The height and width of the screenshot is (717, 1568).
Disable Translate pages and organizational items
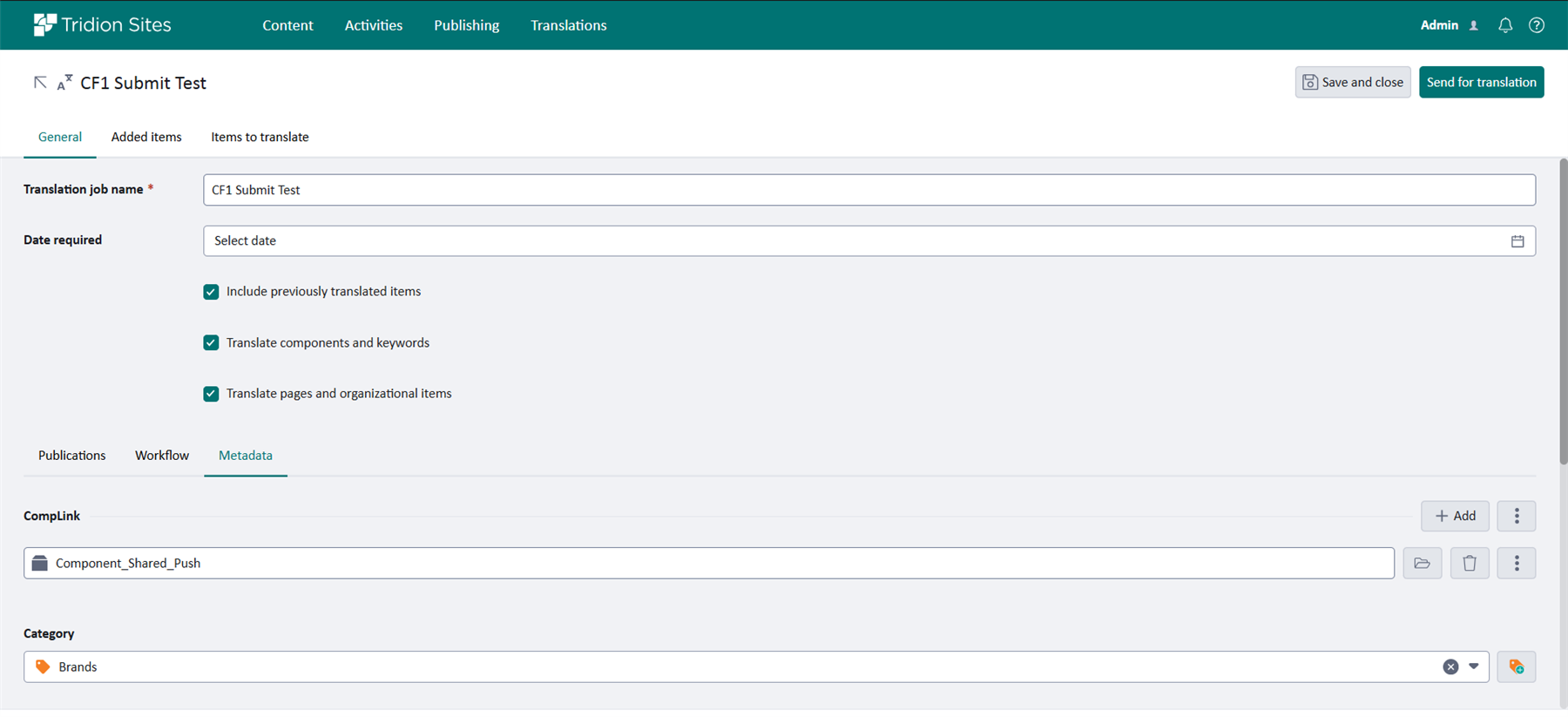(x=211, y=394)
